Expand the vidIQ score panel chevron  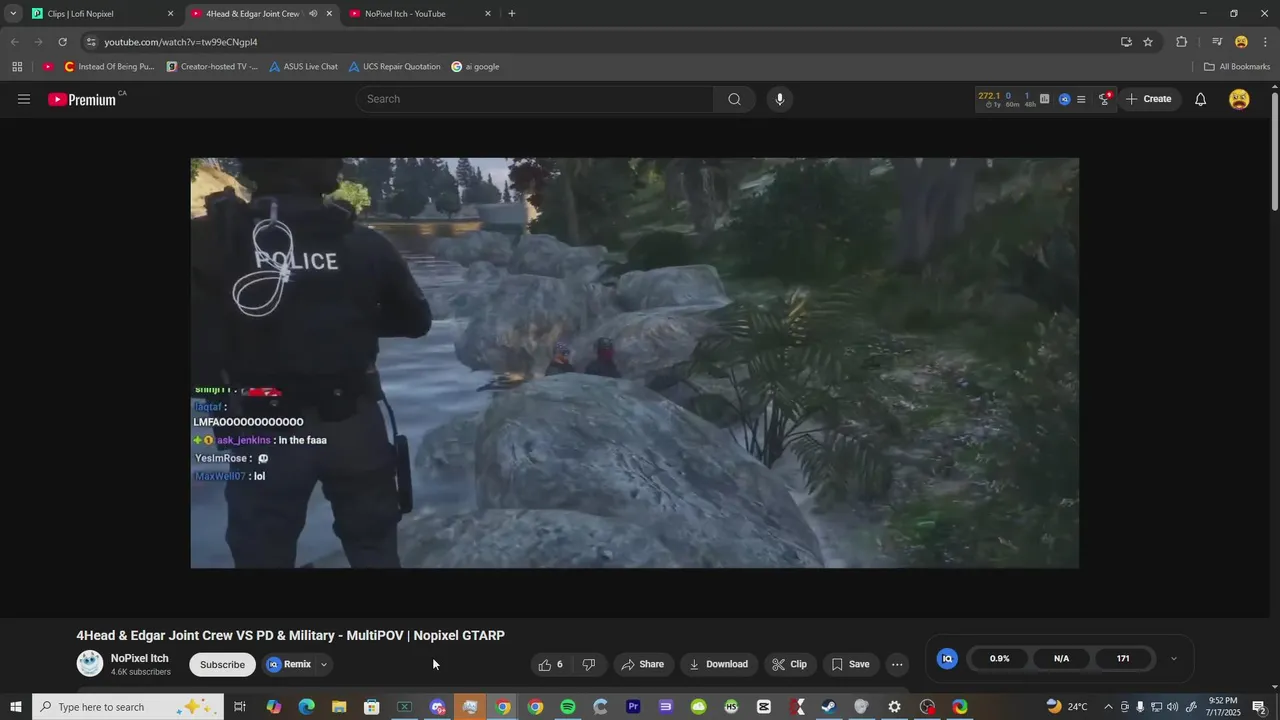click(1173, 659)
